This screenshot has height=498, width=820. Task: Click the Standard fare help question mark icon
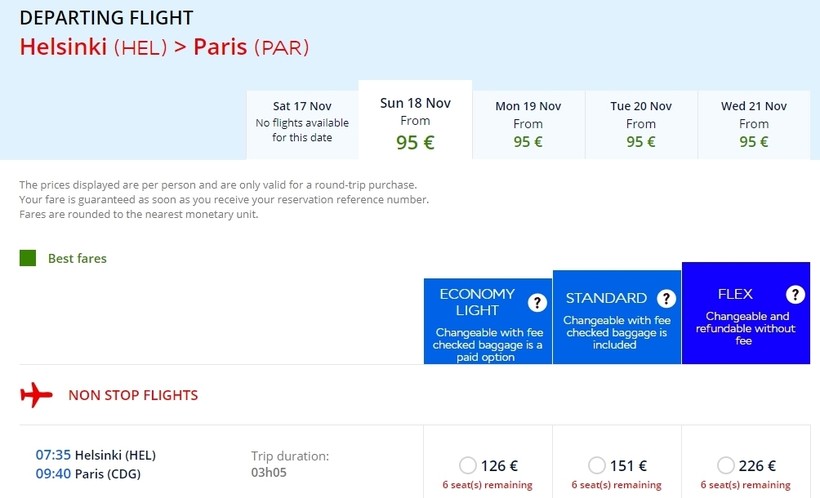tap(666, 298)
